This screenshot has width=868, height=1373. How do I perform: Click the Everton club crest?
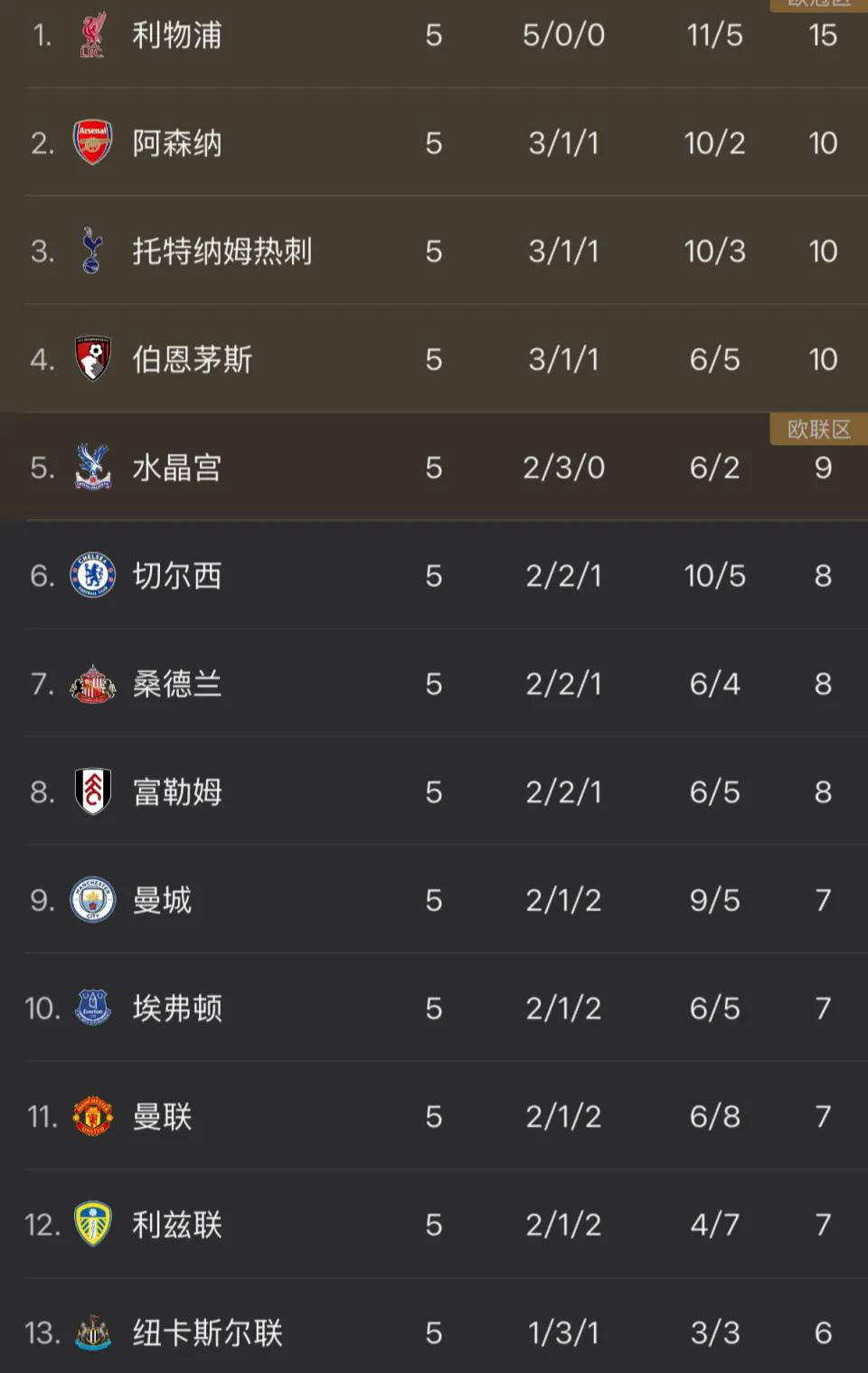tap(92, 1008)
